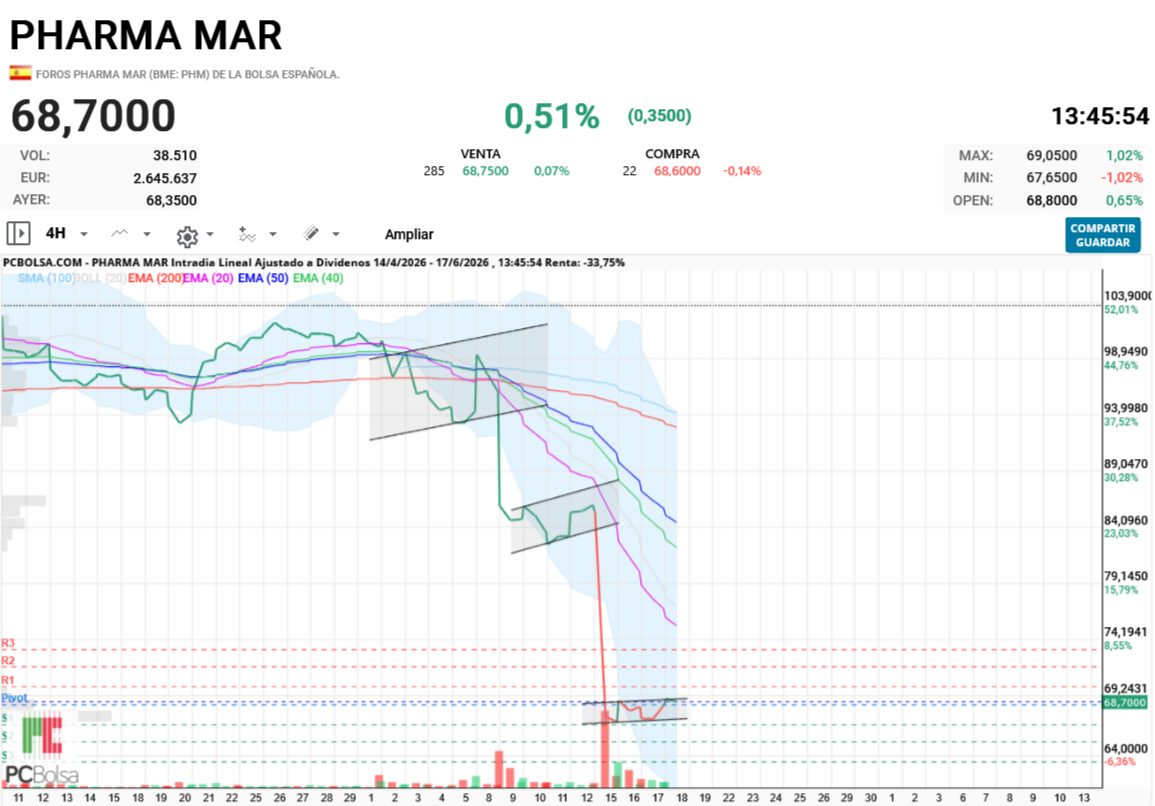Click the current price 68,7000 headline
The width and height of the screenshot is (1155, 806).
tap(94, 116)
